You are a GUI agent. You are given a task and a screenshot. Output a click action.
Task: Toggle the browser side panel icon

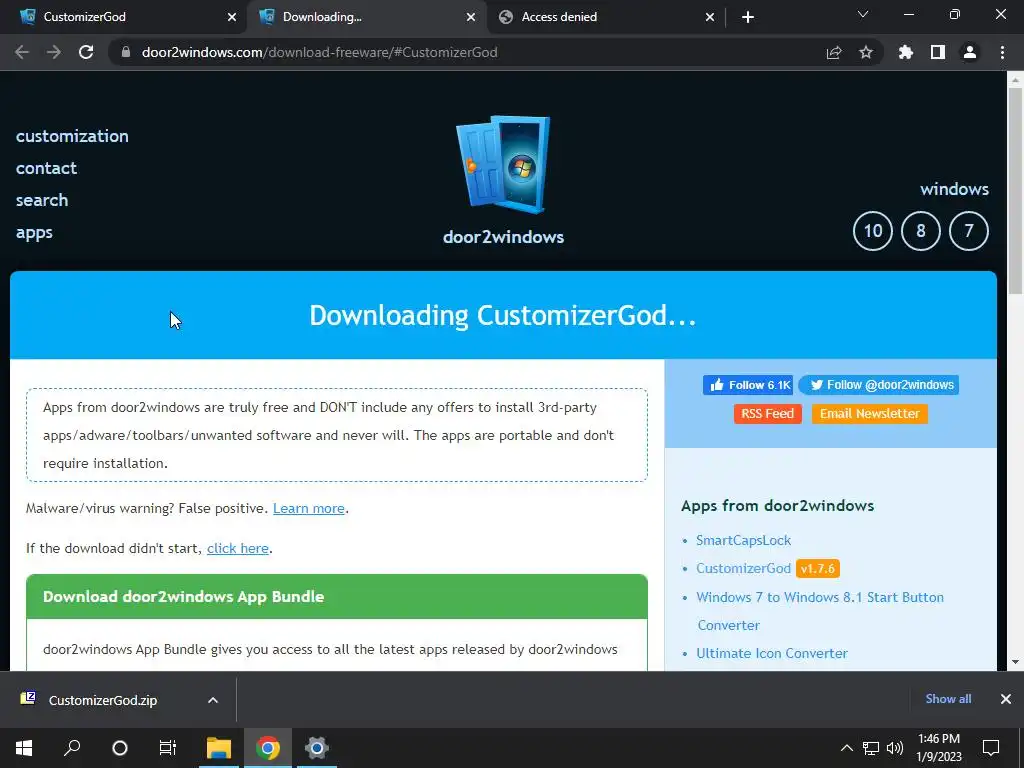(938, 52)
